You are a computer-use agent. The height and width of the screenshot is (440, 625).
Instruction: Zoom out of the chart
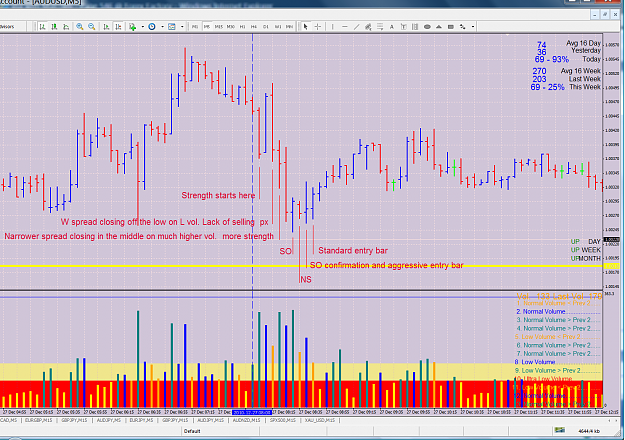click(92, 27)
